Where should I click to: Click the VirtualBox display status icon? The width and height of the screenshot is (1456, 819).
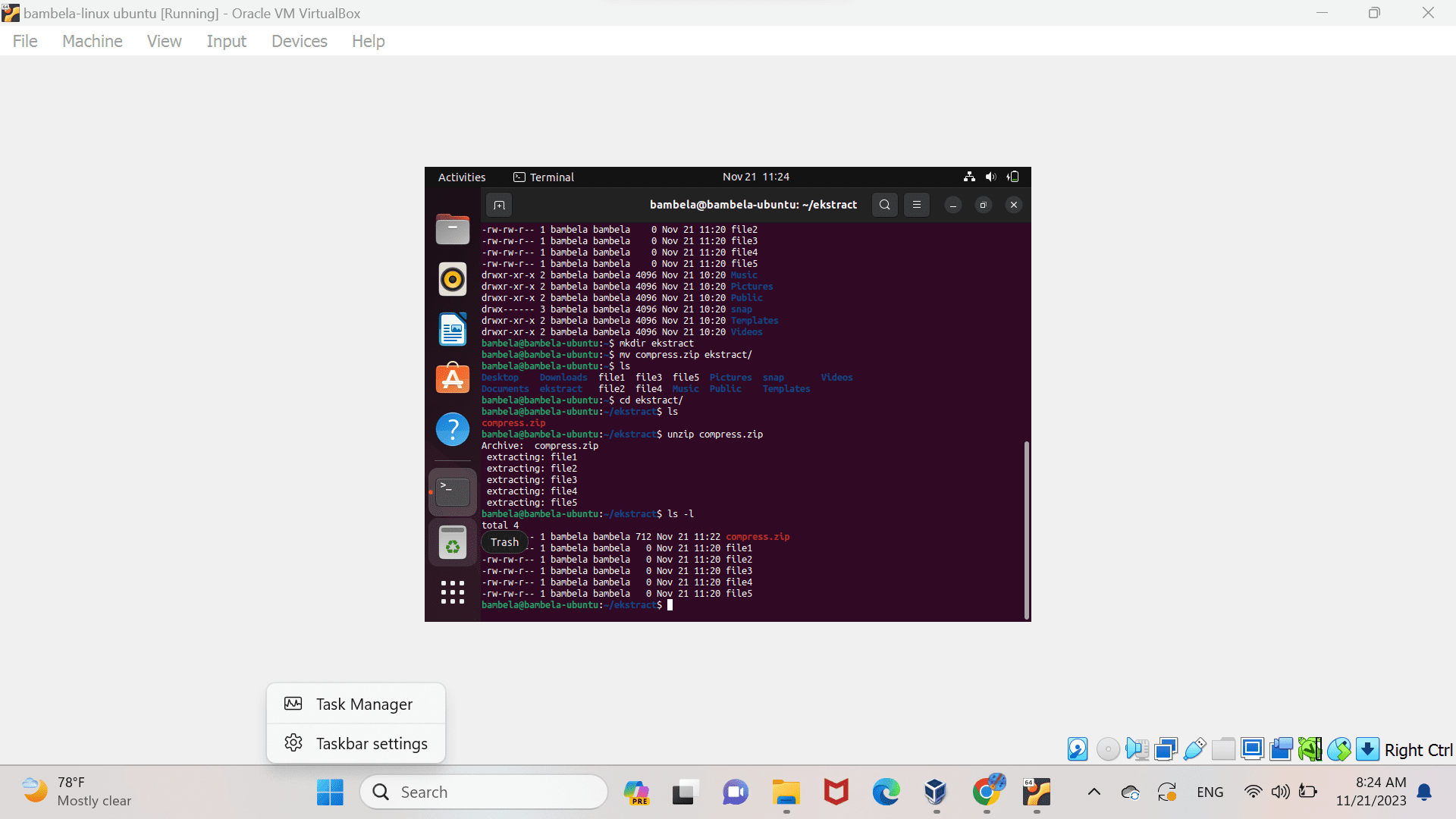(1253, 749)
